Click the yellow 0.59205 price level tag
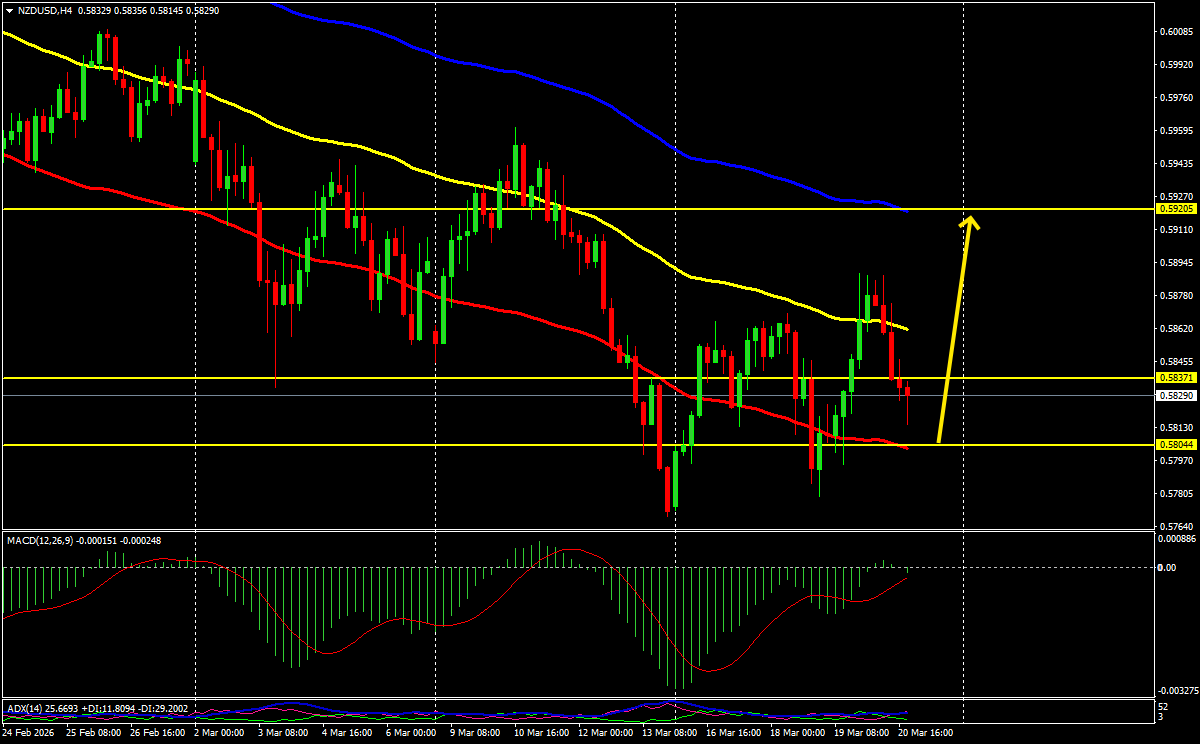 [1174, 209]
